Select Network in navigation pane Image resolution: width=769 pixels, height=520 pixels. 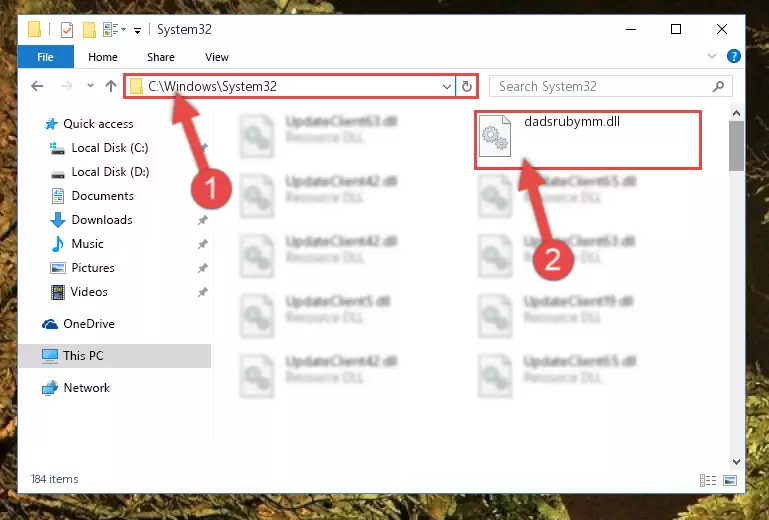86,388
